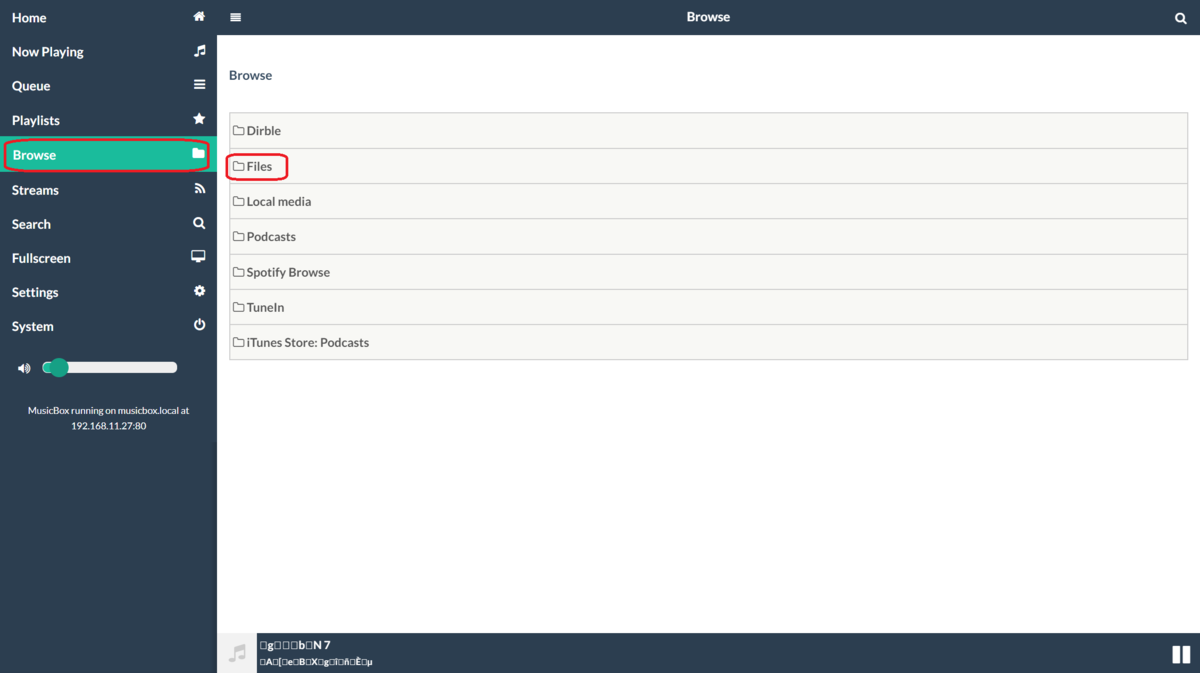Click the star icon beside Playlists
1200x673 pixels.
click(199, 119)
